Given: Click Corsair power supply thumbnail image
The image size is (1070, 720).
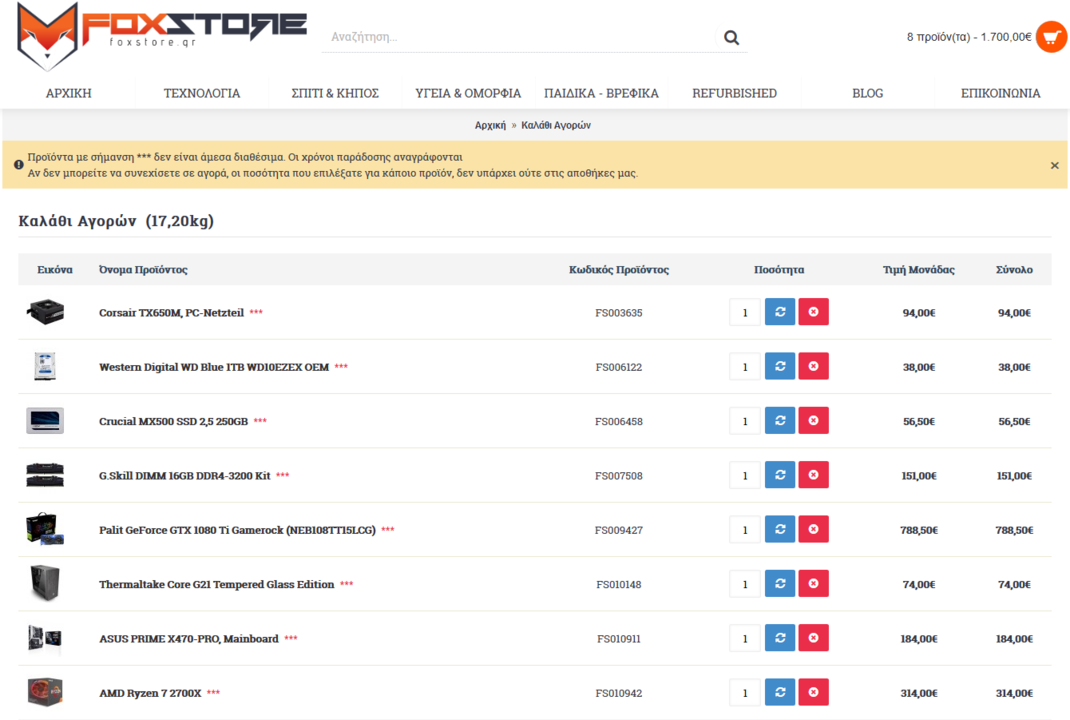Looking at the screenshot, I should pos(45,312).
